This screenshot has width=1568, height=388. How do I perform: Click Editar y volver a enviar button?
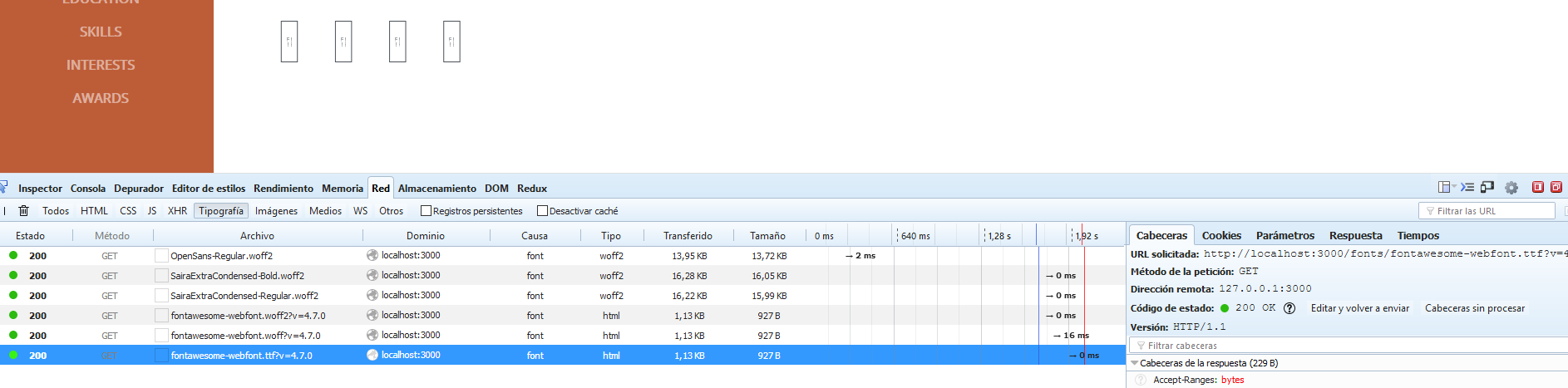click(x=1360, y=308)
